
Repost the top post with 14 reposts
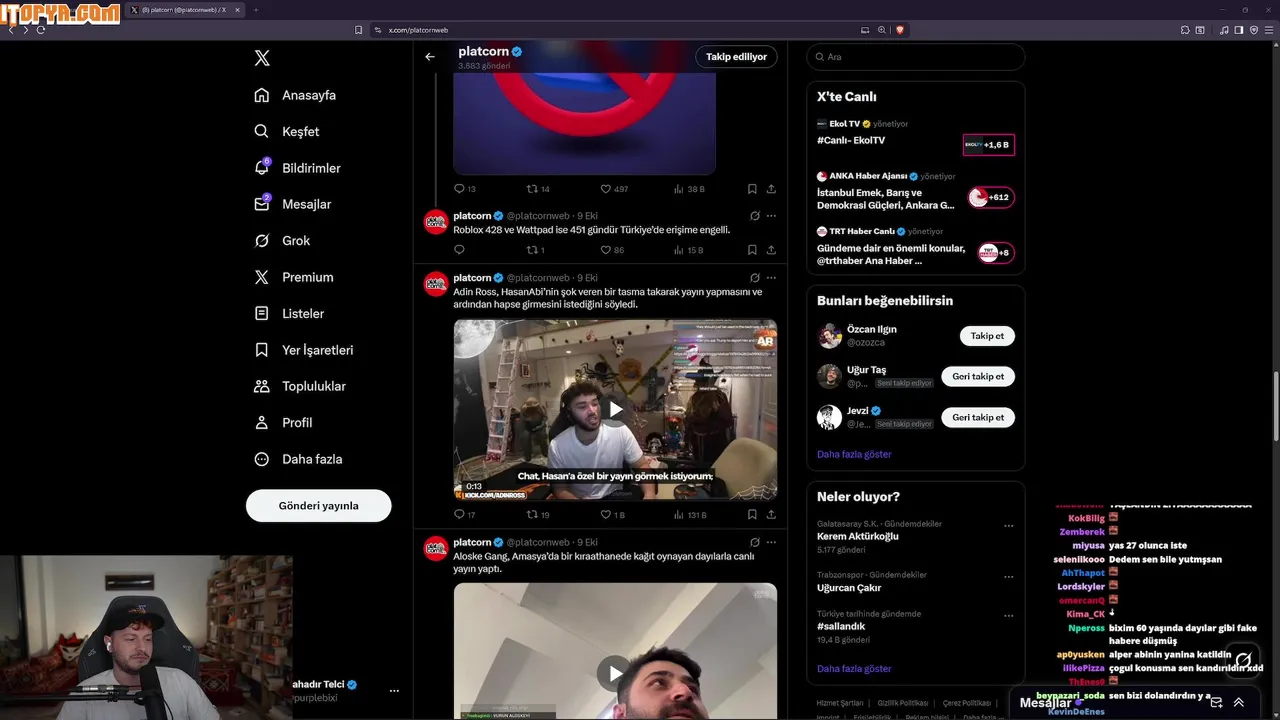538,189
